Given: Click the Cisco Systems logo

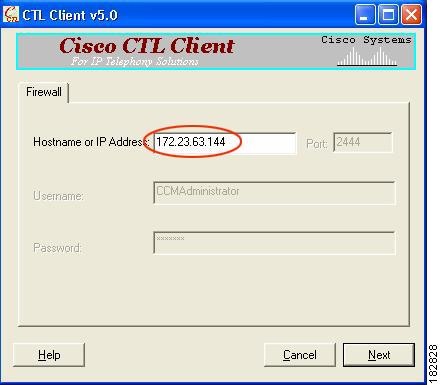Looking at the screenshot, I should 367,51.
